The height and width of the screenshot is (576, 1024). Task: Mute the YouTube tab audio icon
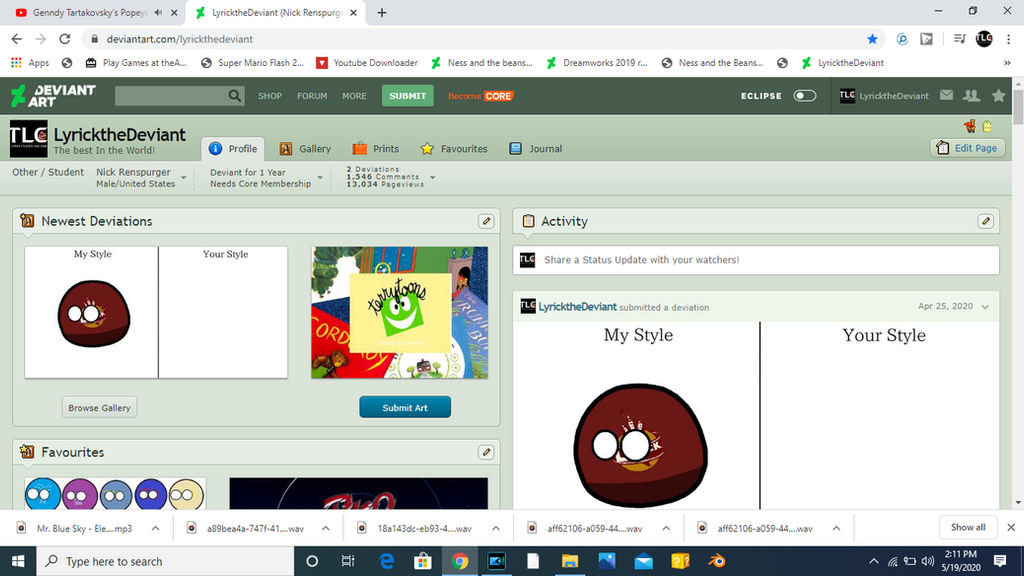pyautogui.click(x=159, y=12)
